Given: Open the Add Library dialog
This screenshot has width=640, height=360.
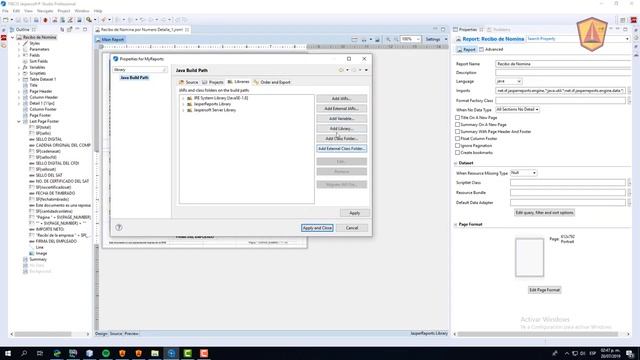Looking at the screenshot, I should click(x=341, y=129).
